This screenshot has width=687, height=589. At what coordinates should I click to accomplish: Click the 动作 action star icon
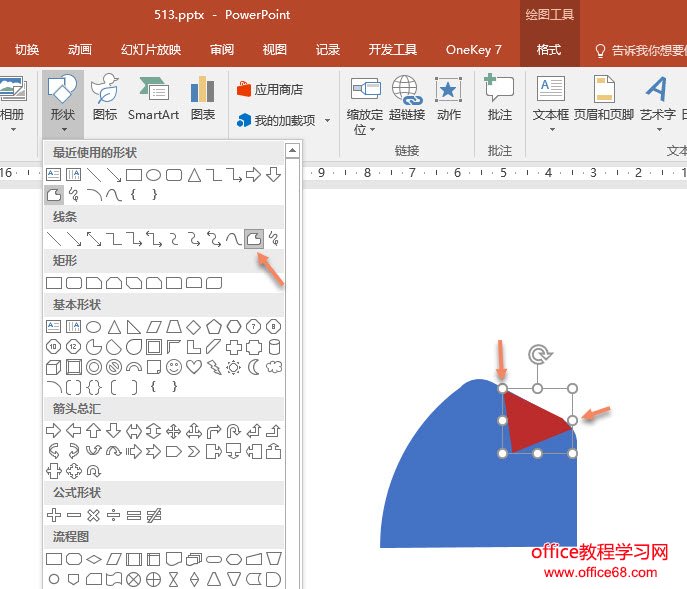[449, 98]
